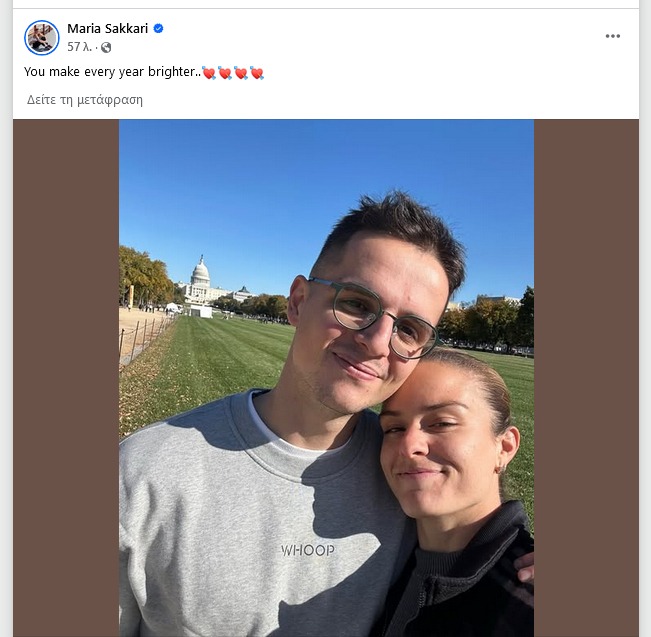
Task: Open the post timestamp '57 λ.'
Action: tap(79, 47)
